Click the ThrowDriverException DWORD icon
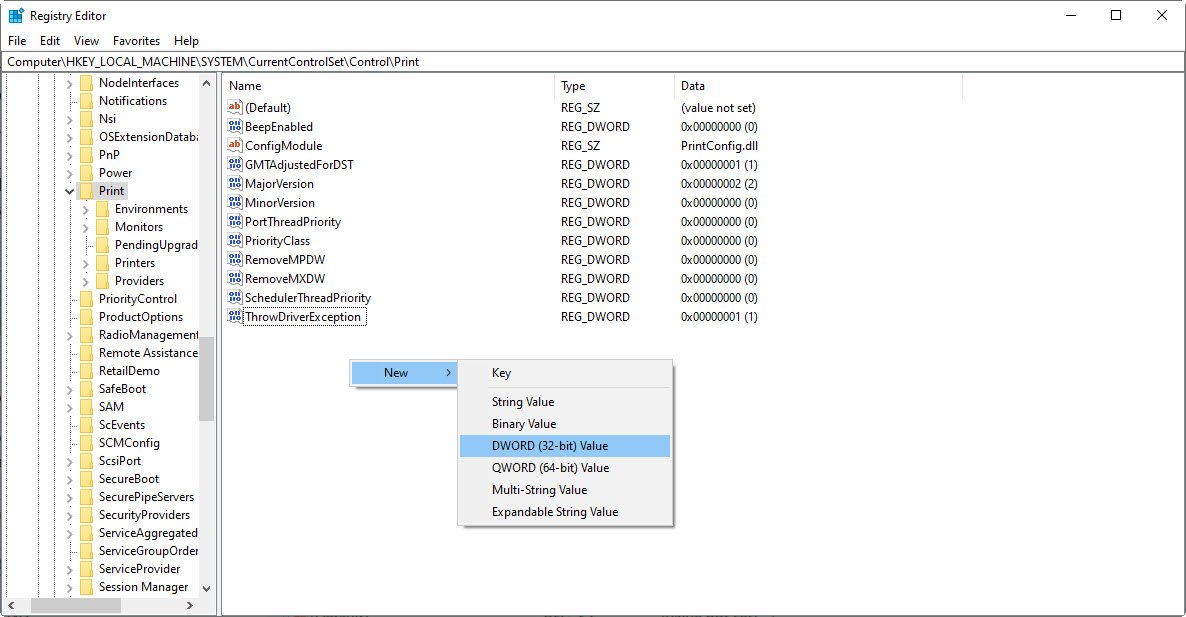 [234, 316]
